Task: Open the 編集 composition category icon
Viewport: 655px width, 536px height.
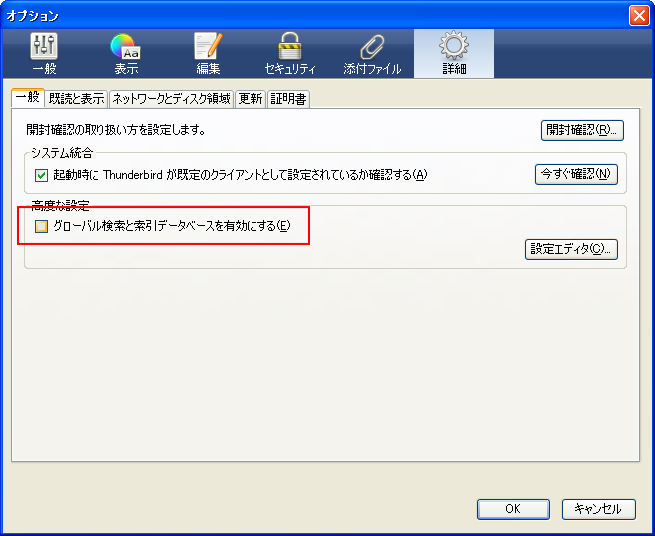Action: coord(208,53)
